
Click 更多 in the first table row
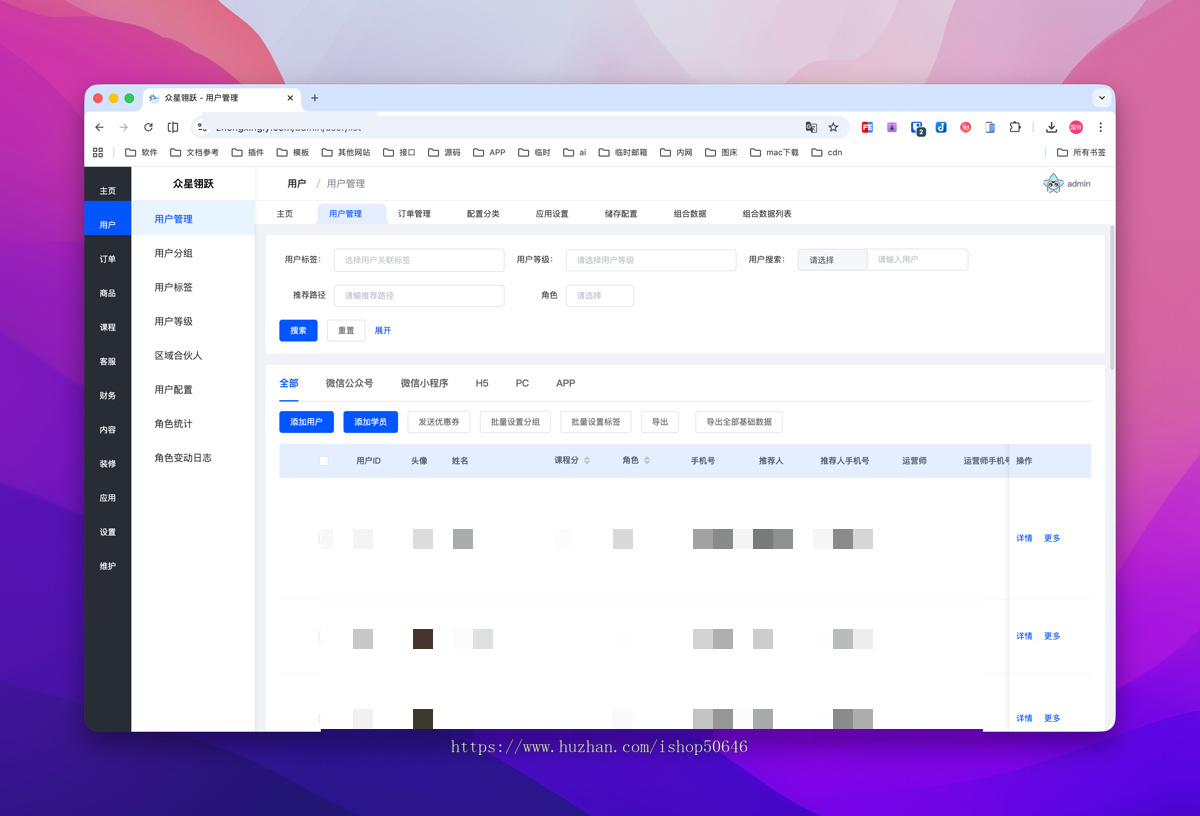[1052, 538]
